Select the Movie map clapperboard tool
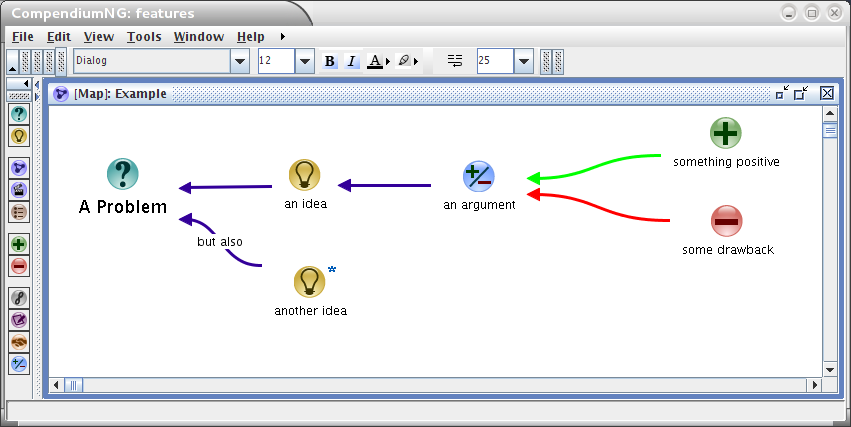The height and width of the screenshot is (427, 851). click(19, 190)
